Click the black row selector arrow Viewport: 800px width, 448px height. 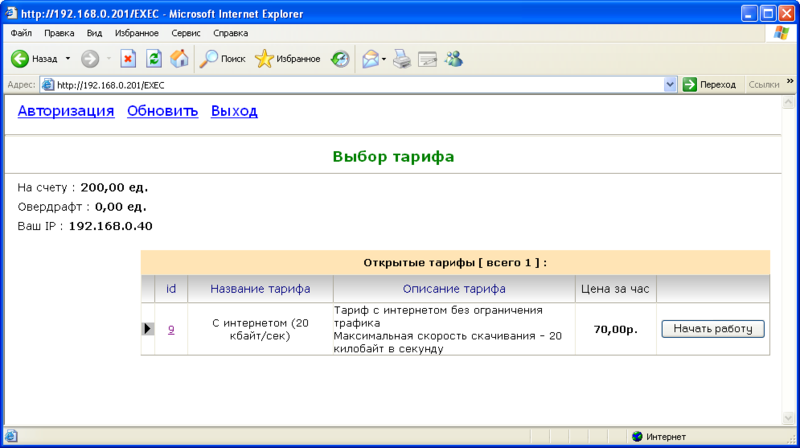[147, 329]
